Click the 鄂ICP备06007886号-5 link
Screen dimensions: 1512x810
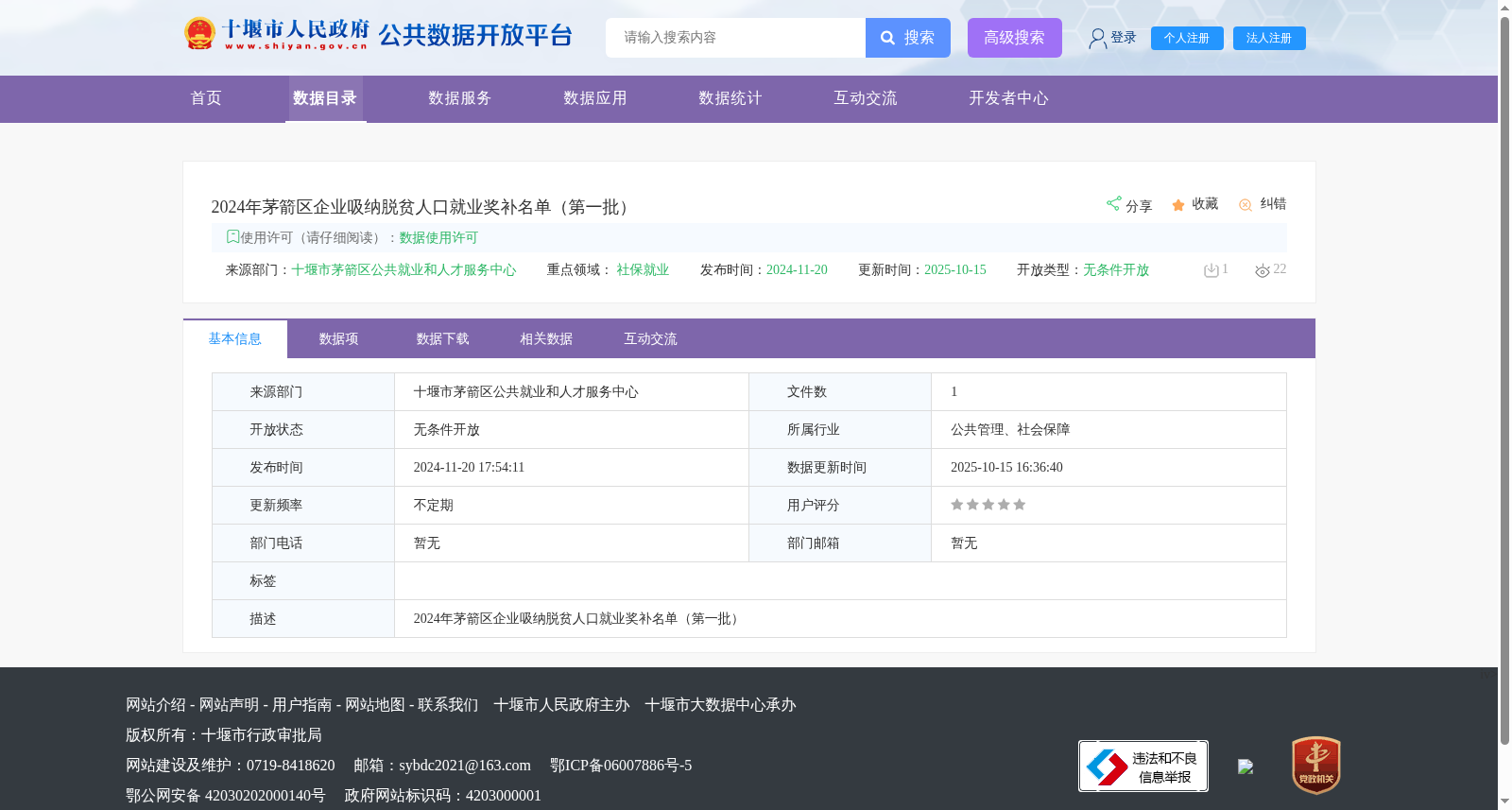621,766
